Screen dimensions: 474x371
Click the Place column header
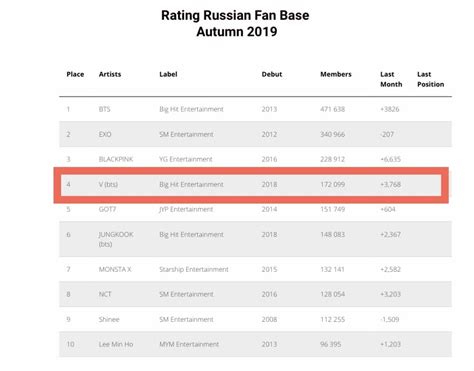point(75,74)
